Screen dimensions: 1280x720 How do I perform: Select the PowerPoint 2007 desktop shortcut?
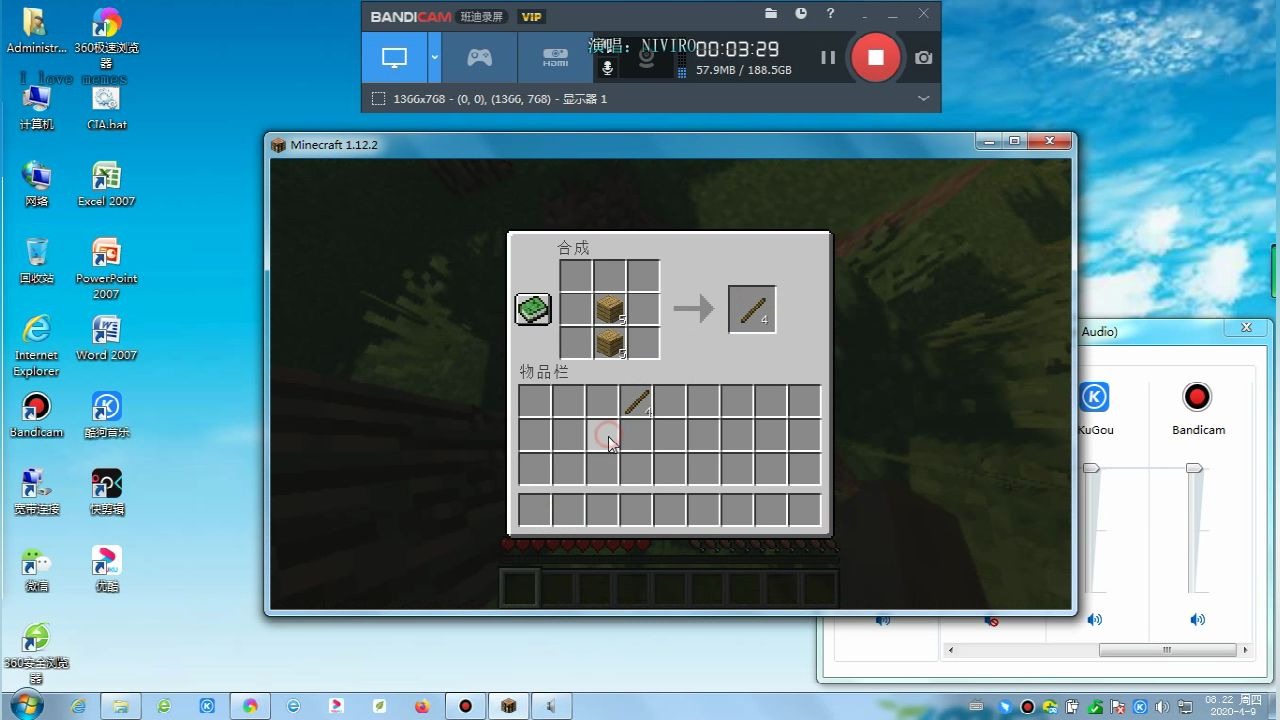coord(106,268)
